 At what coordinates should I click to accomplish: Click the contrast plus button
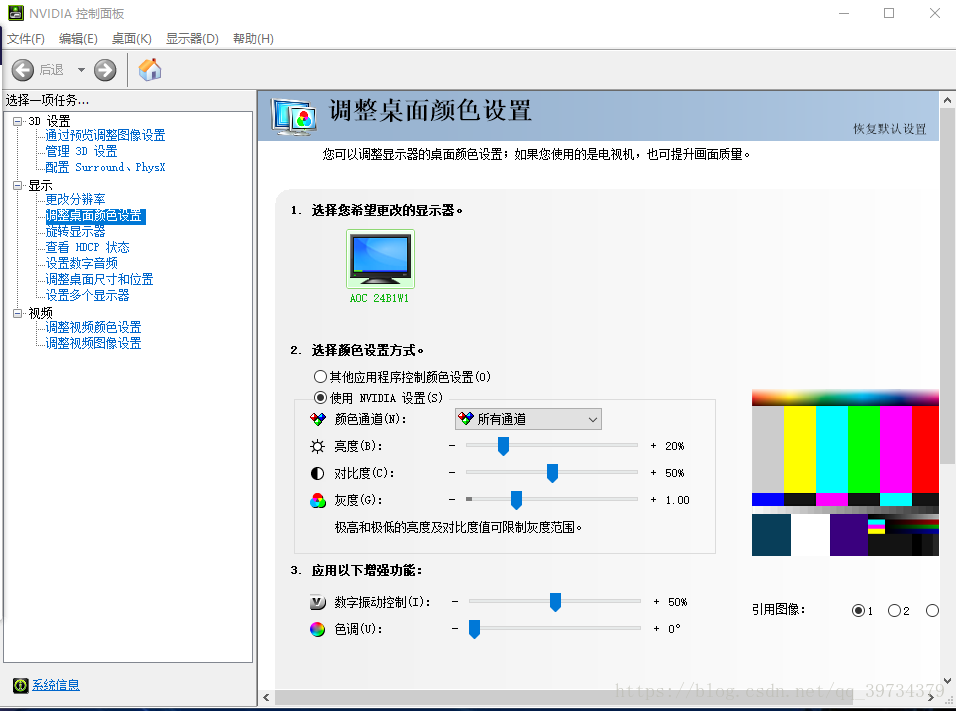654,473
